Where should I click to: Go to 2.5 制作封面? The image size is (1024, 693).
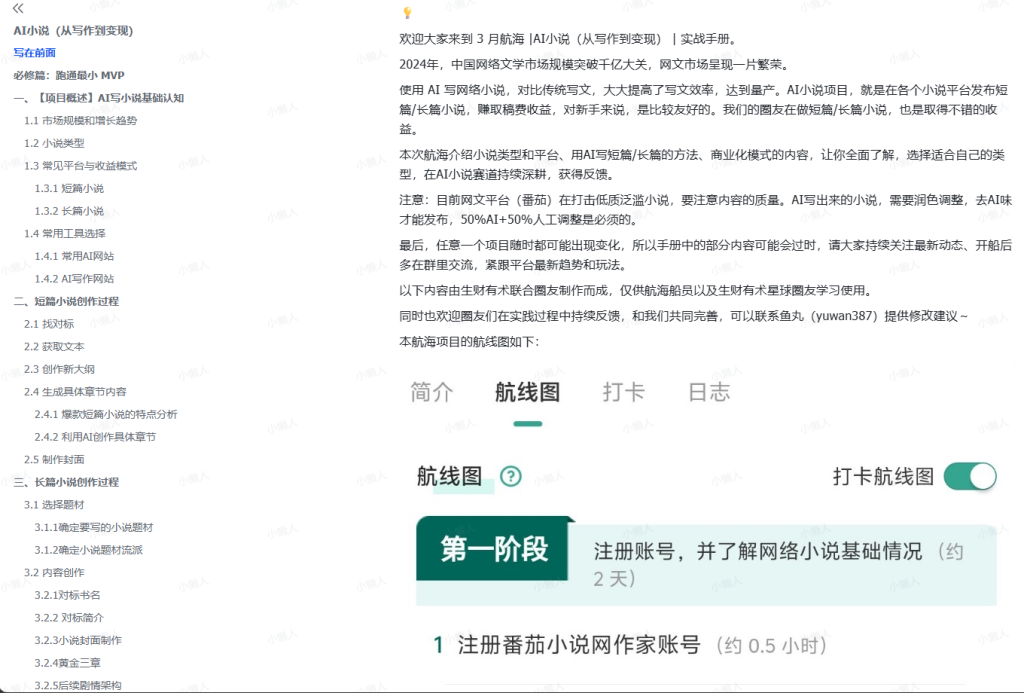[x=54, y=459]
